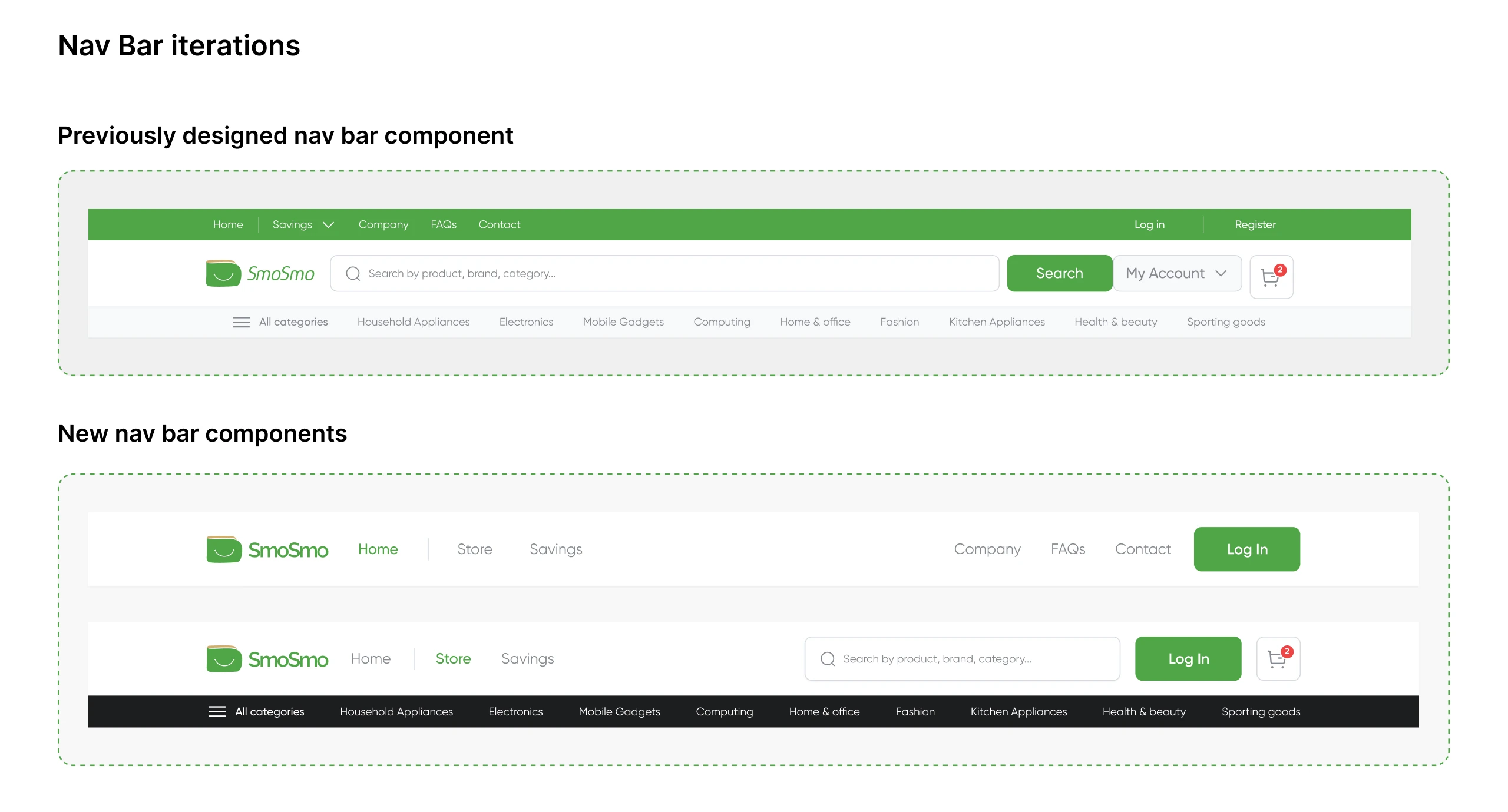Image resolution: width=1508 pixels, height=812 pixels.
Task: Click Register in the green top bar
Action: click(x=1255, y=224)
